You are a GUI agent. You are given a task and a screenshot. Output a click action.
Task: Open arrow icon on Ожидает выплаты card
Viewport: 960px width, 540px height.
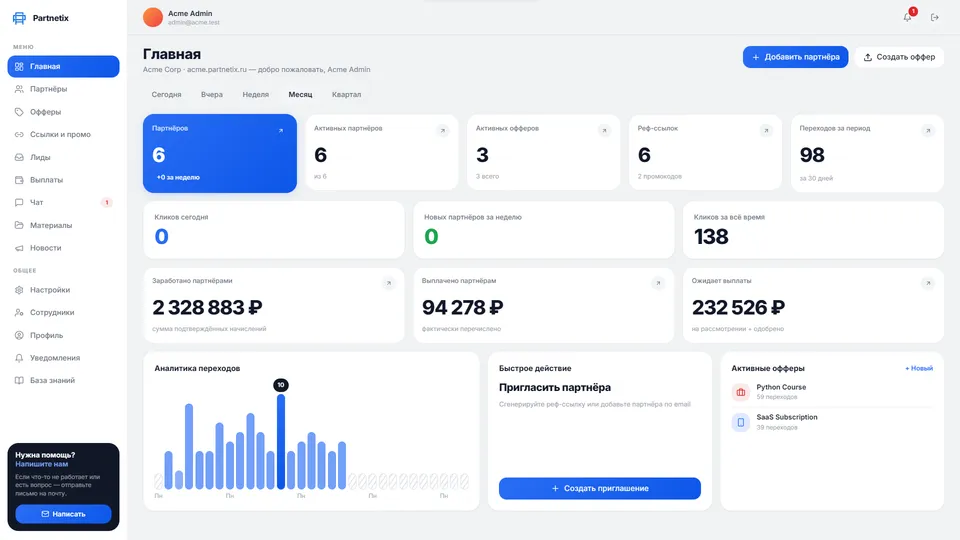coord(928,283)
